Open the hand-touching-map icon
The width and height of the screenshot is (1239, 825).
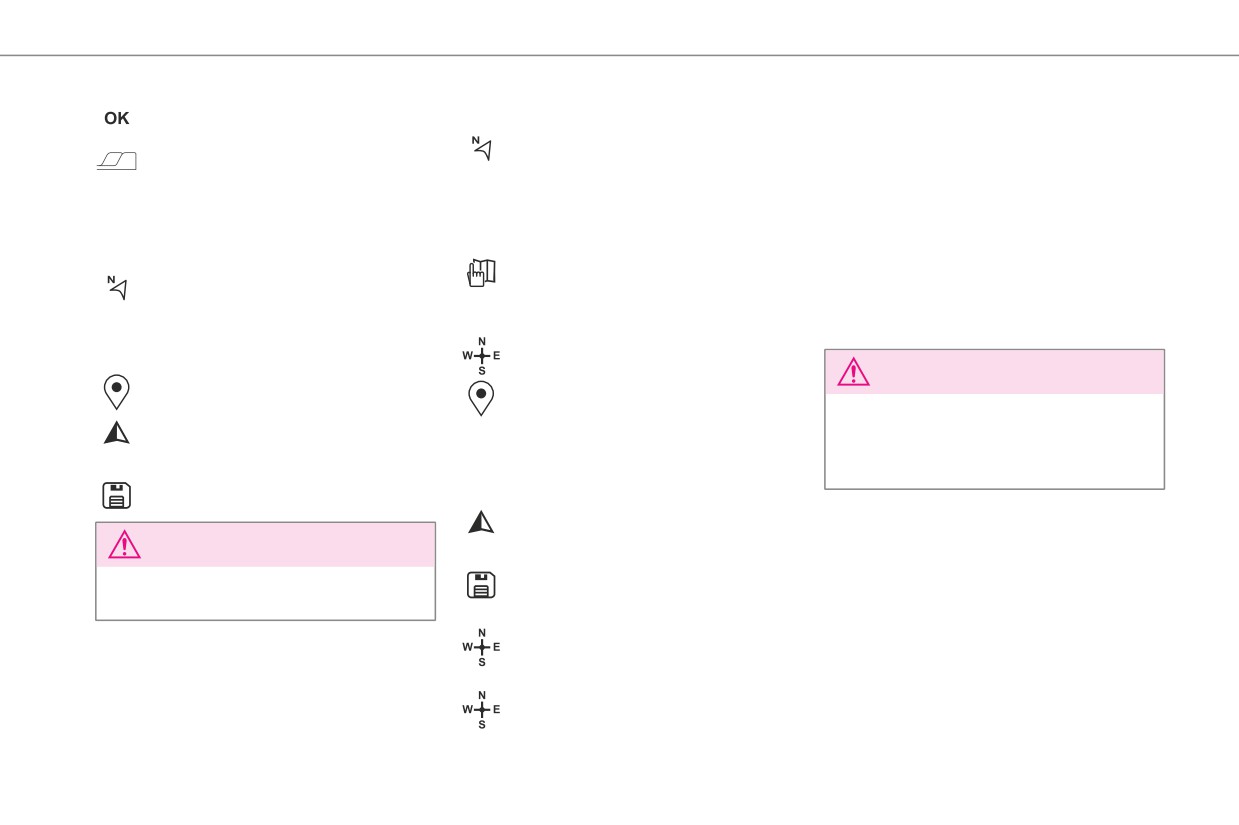pos(482,272)
